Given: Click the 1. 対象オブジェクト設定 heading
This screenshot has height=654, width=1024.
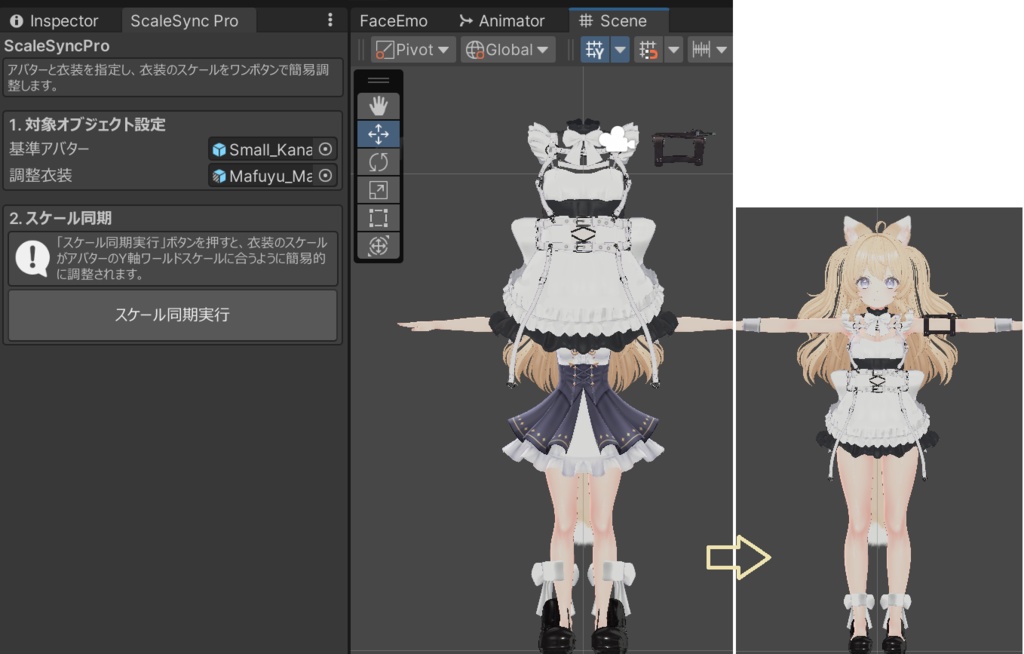Looking at the screenshot, I should pos(87,124).
